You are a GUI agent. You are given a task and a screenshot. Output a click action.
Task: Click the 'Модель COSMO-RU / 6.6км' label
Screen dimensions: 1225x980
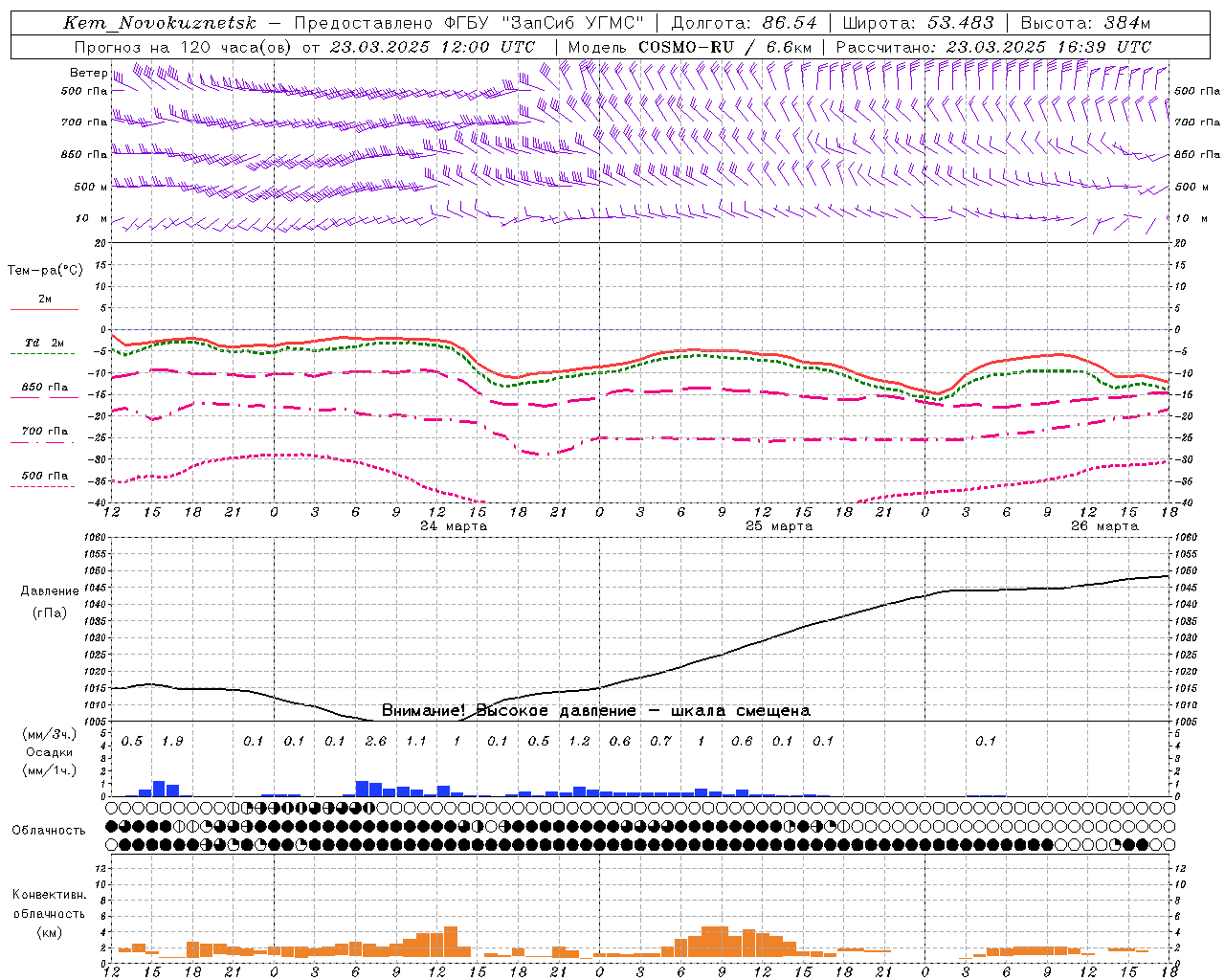(690, 47)
